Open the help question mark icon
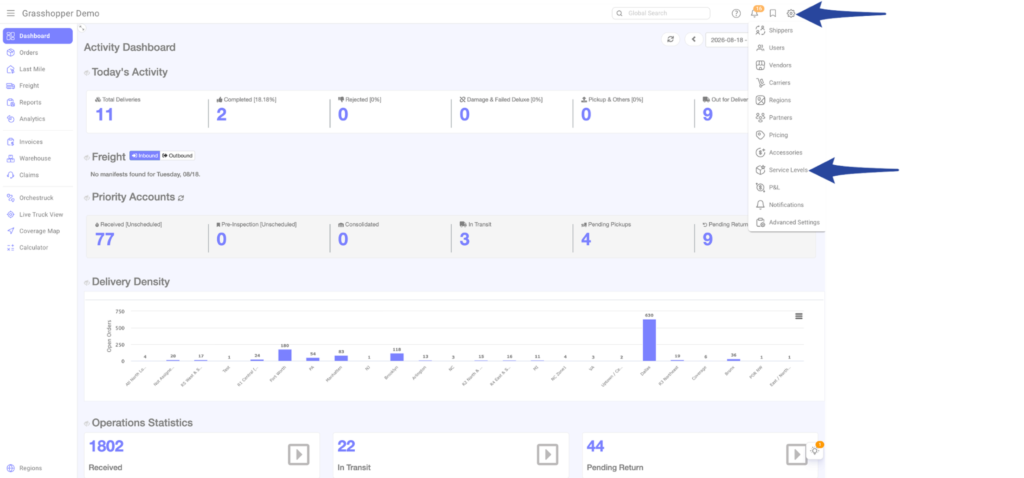Viewport: 1024px width, 478px height. coord(736,13)
